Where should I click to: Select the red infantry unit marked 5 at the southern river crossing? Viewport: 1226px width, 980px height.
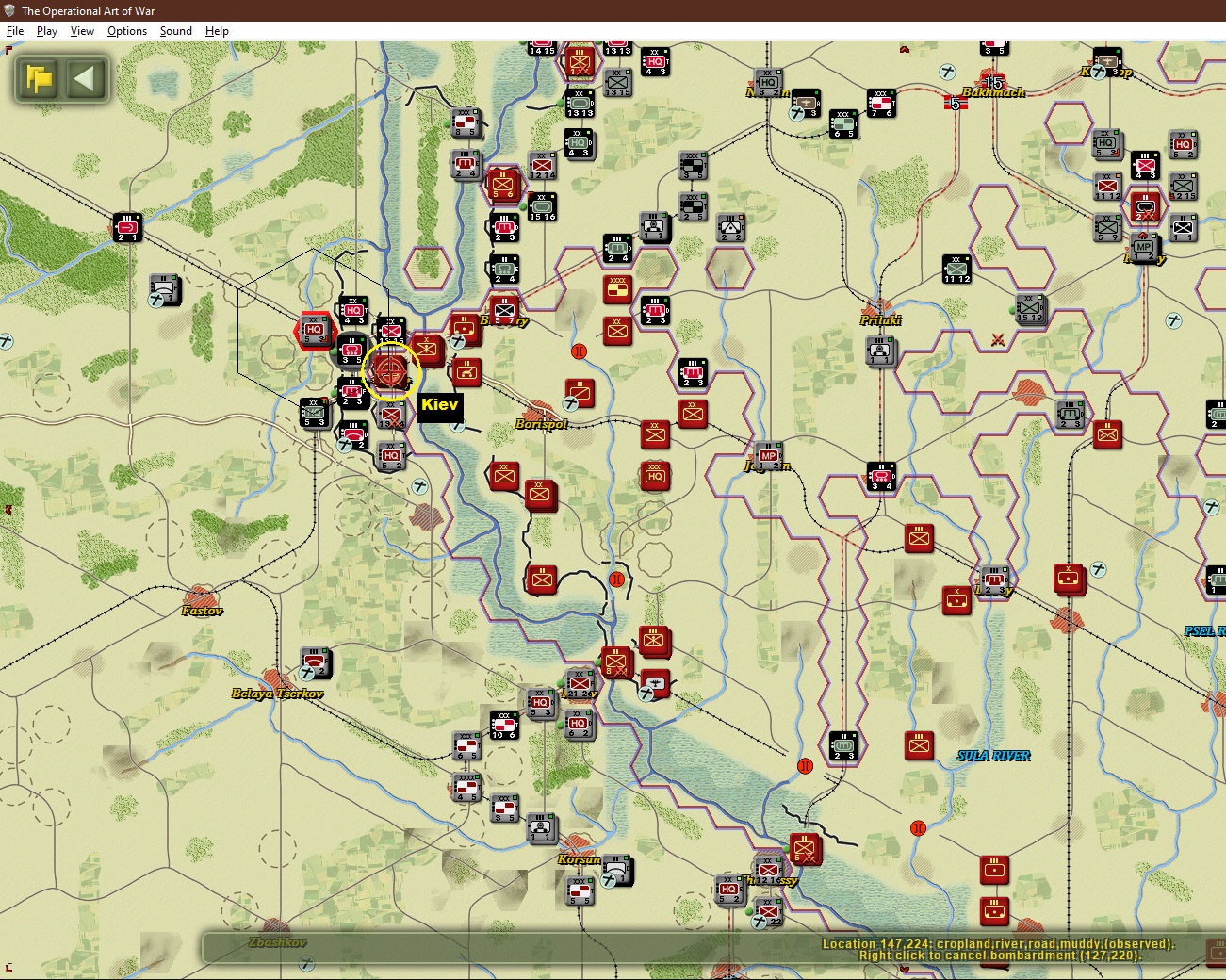coord(805,849)
